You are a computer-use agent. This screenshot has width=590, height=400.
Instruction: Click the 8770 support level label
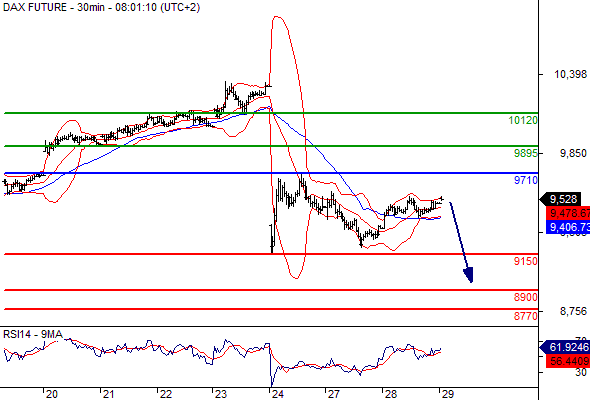coord(526,316)
